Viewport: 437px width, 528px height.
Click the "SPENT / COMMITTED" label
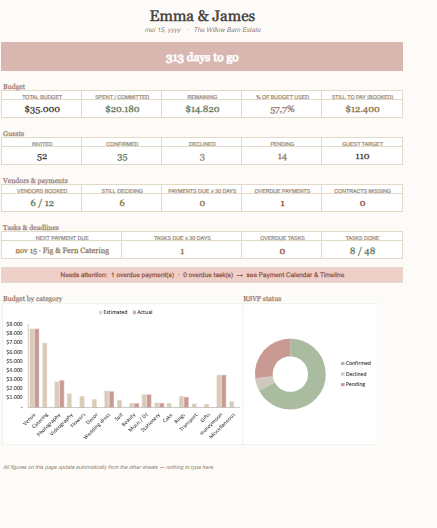point(122,97)
